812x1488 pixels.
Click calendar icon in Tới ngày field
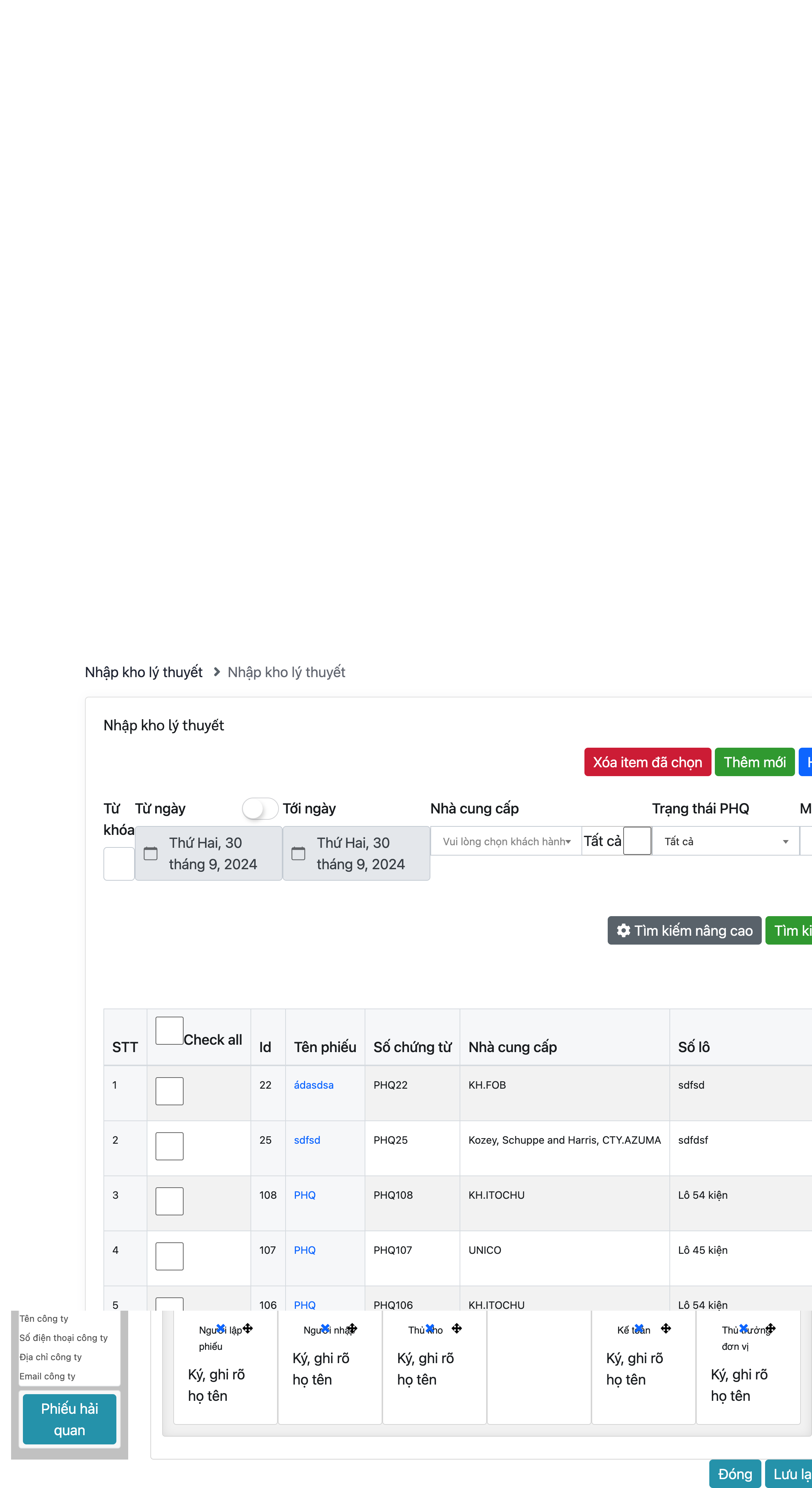tap(298, 853)
